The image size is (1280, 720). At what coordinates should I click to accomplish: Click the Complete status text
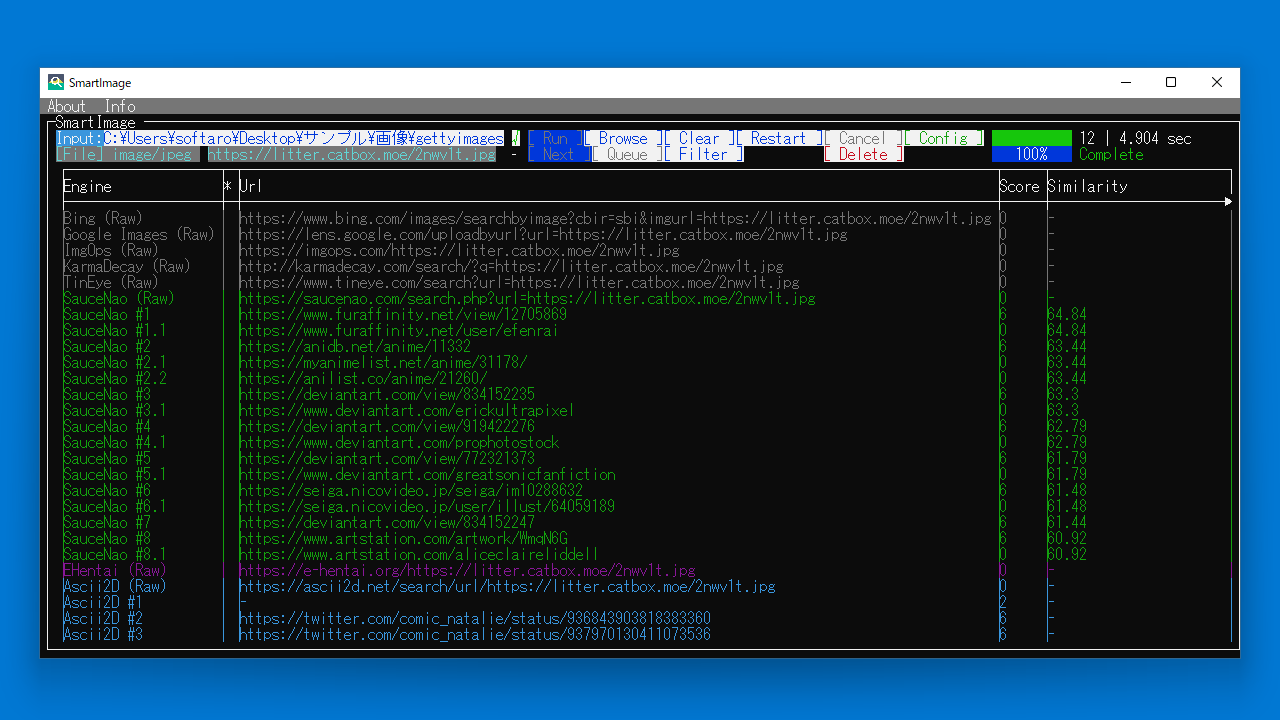pyautogui.click(x=1111, y=155)
